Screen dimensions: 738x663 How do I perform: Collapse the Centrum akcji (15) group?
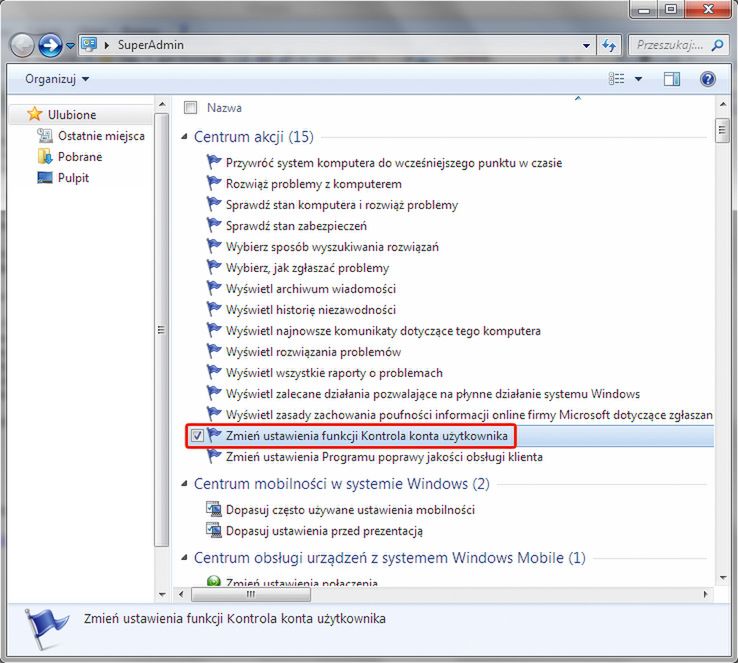pyautogui.click(x=184, y=137)
